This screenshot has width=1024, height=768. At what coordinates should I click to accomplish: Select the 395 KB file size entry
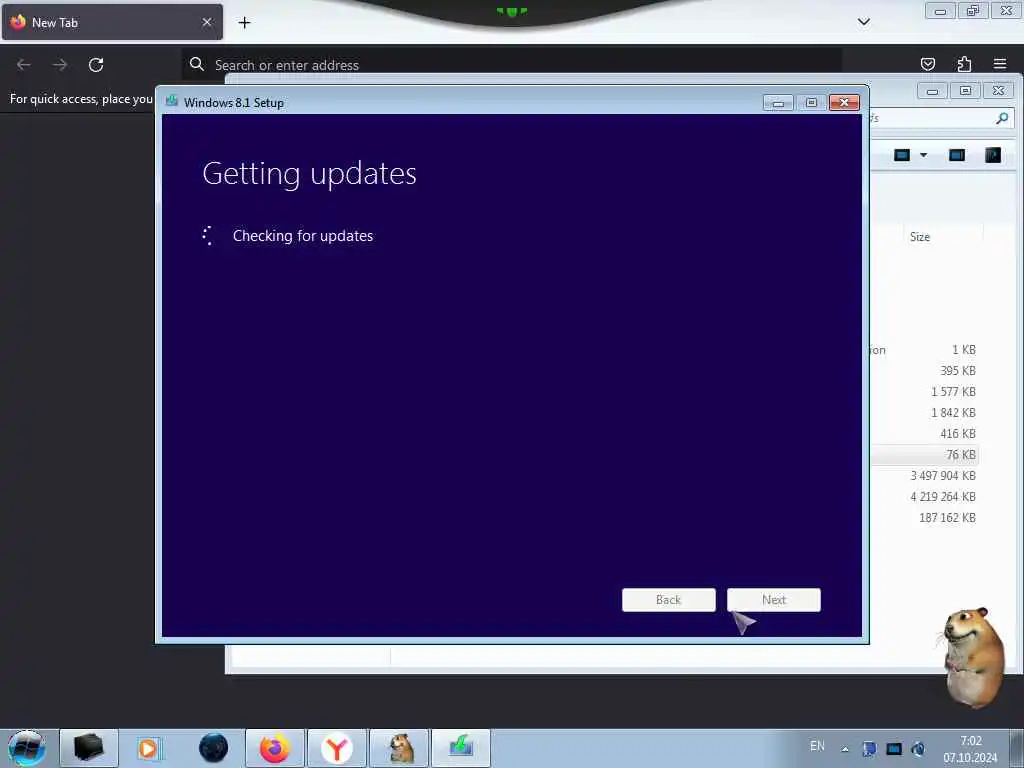[957, 371]
